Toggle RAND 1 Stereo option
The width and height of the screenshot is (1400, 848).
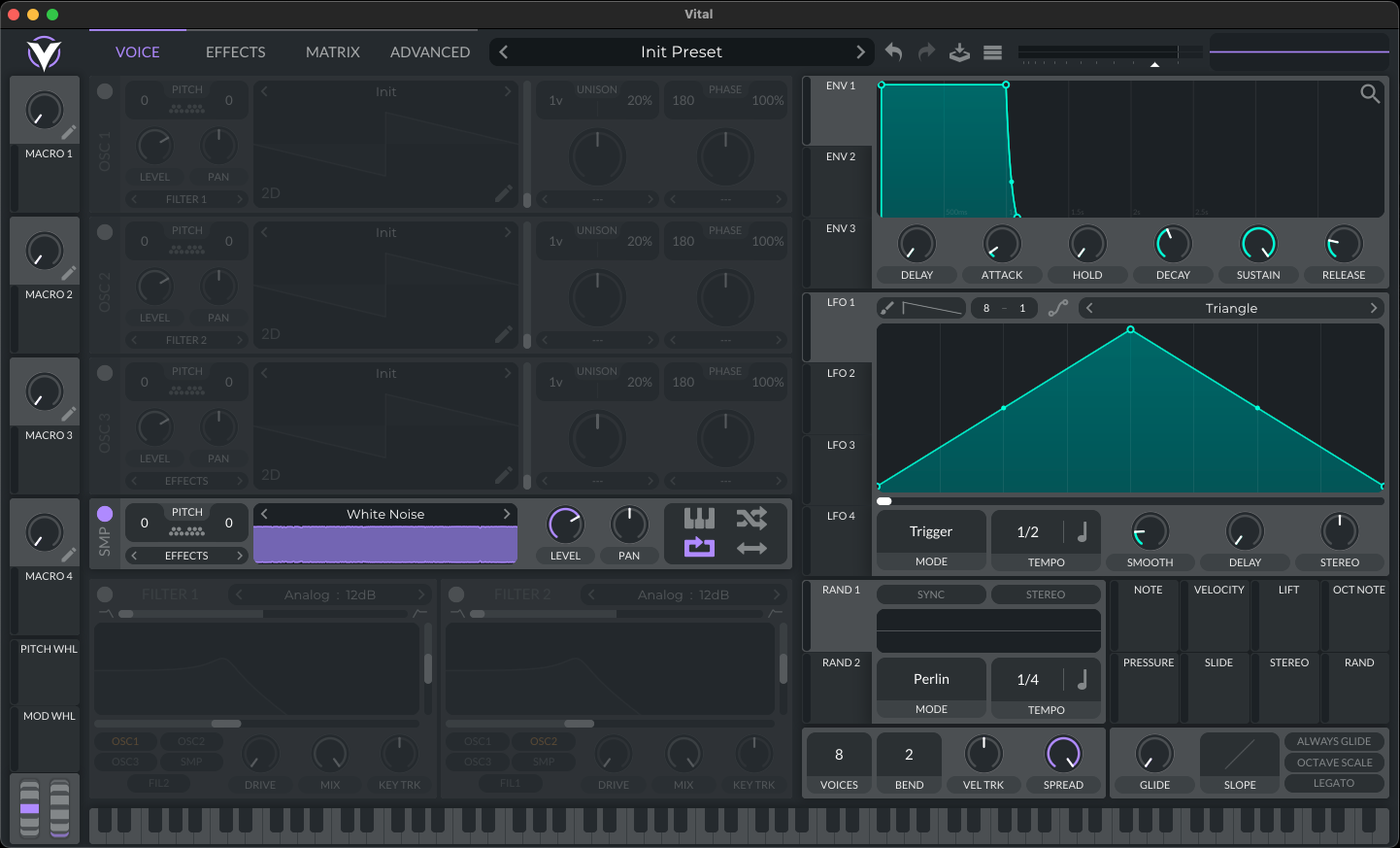(1046, 594)
